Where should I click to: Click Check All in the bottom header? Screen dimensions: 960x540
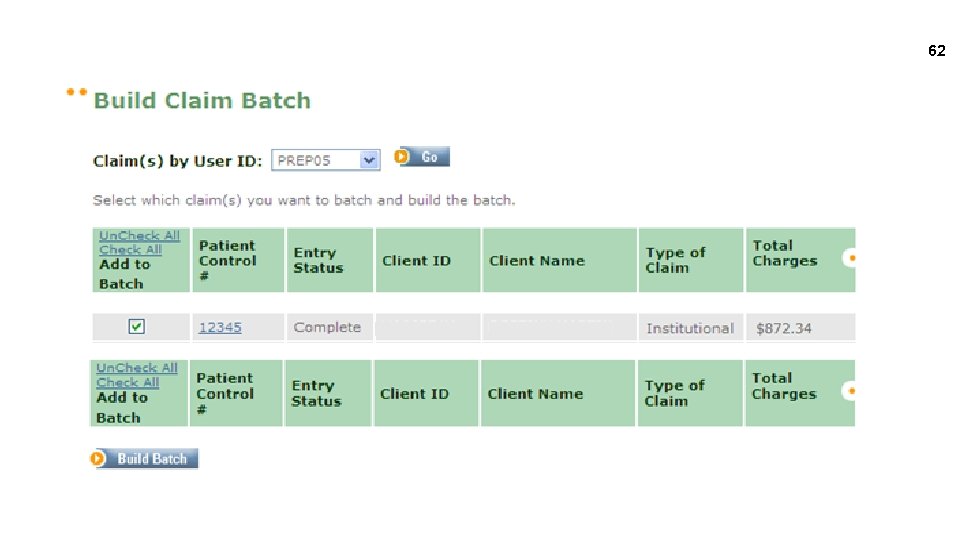128,382
